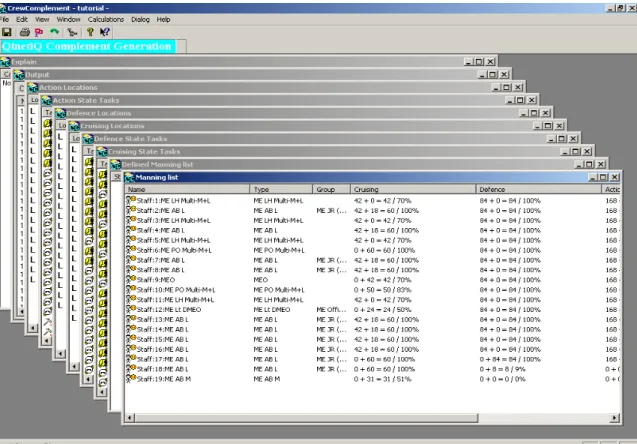The width and height of the screenshot is (637, 444).
Task: Open the Help menu
Action: (163, 19)
